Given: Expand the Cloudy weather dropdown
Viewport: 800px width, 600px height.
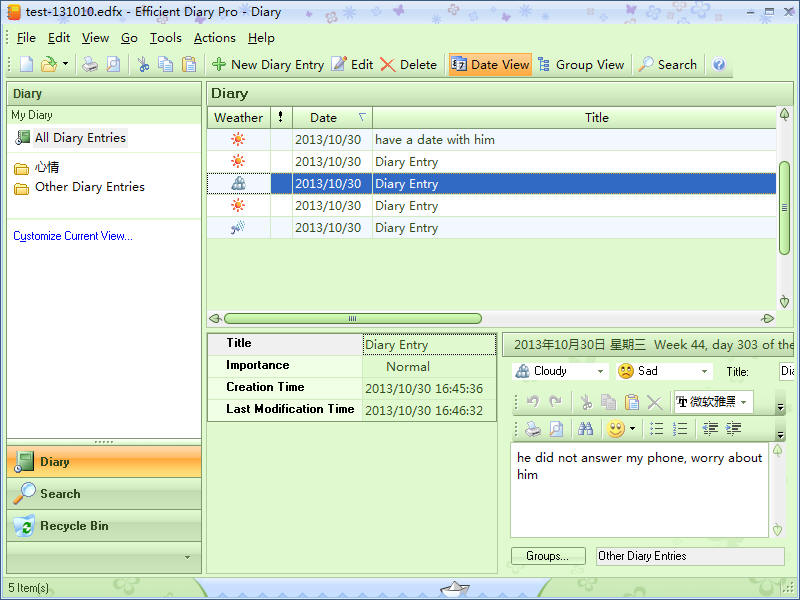Looking at the screenshot, I should [x=600, y=371].
